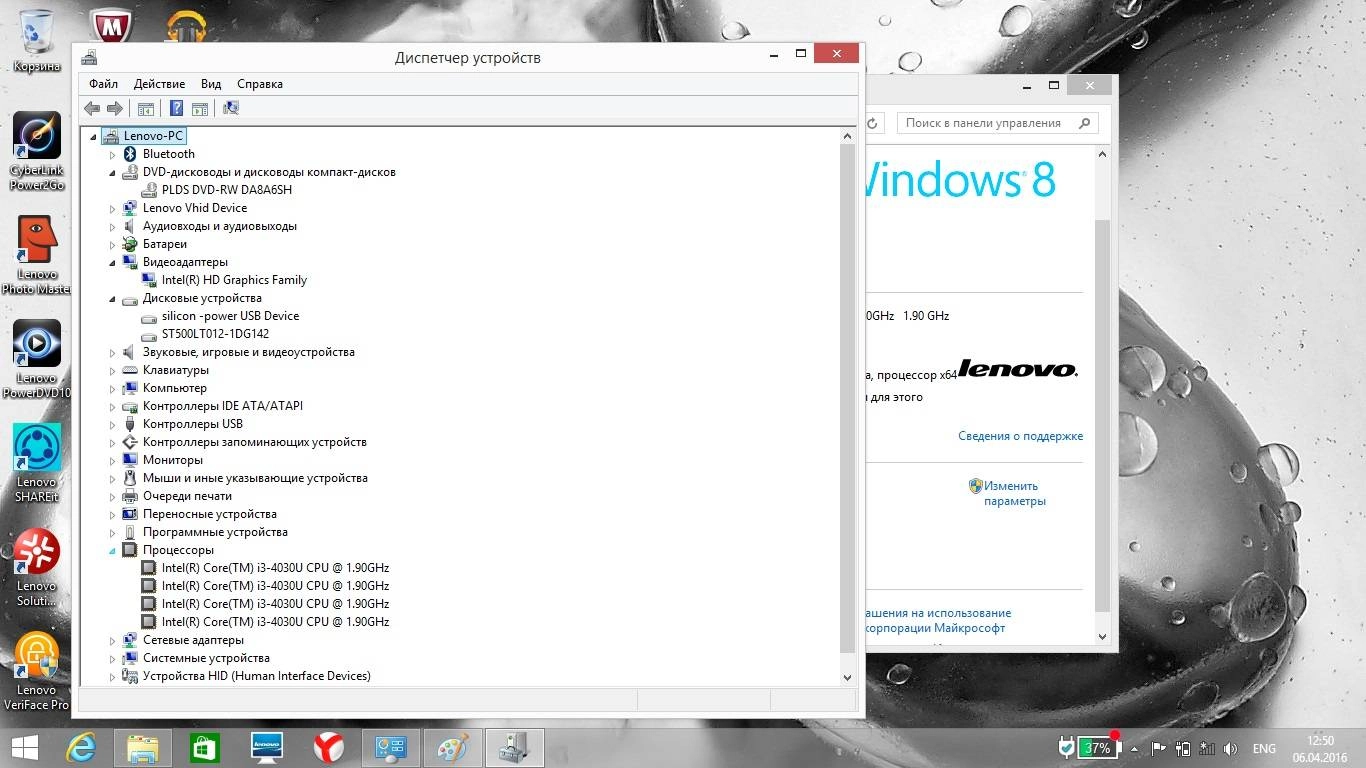Select Intel(R) HD Graphics Family
The width and height of the screenshot is (1366, 768).
pos(234,280)
